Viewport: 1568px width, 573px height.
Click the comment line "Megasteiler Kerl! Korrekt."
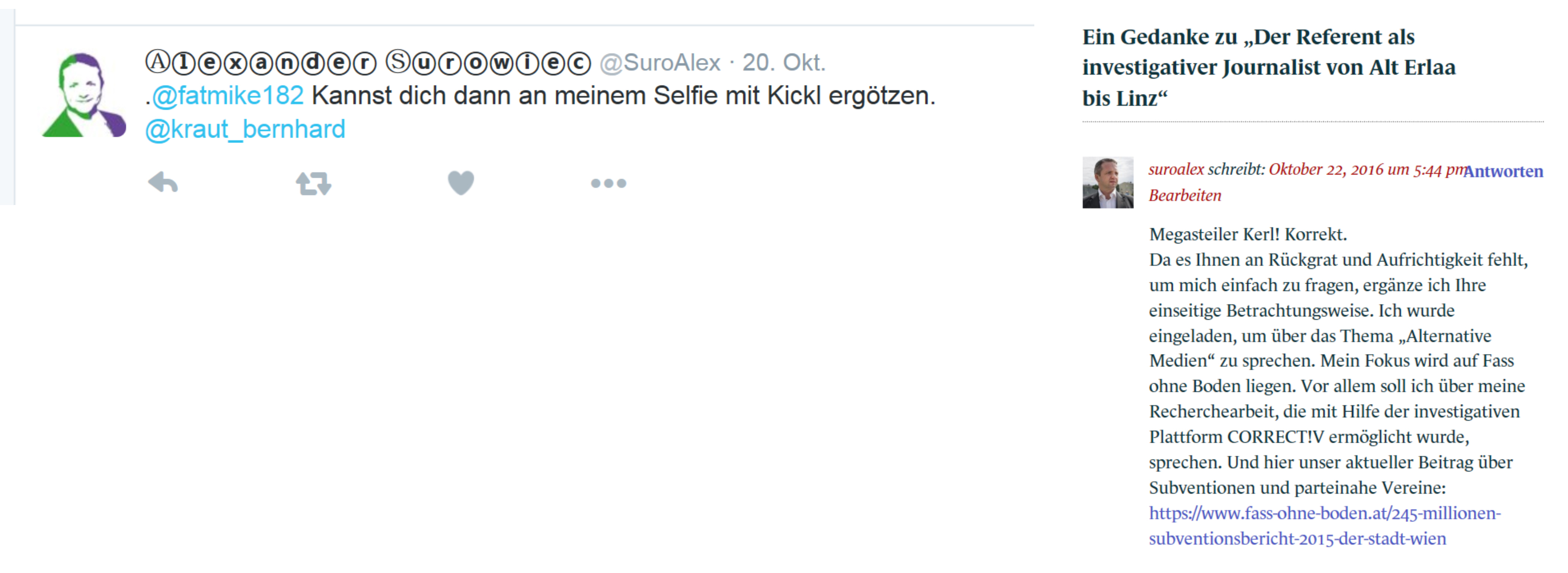(1248, 234)
